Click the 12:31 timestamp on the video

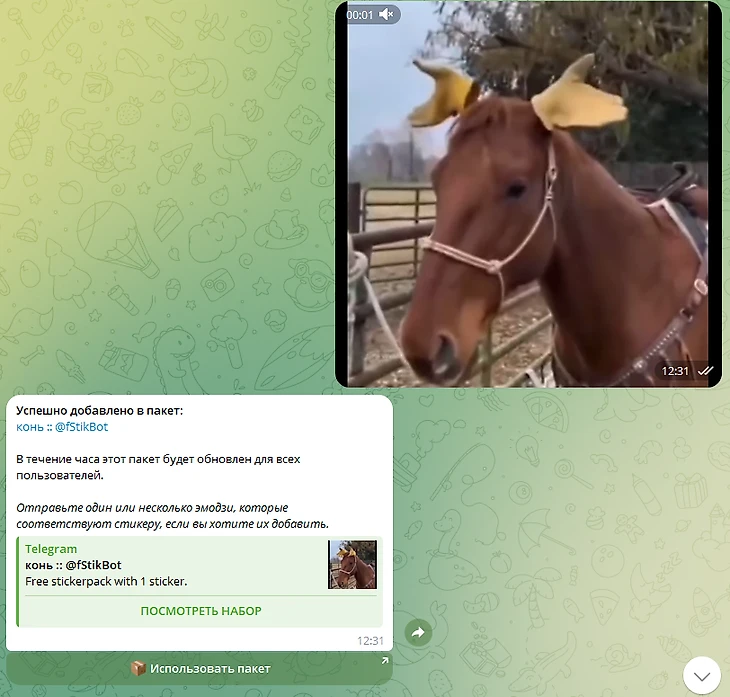(675, 371)
